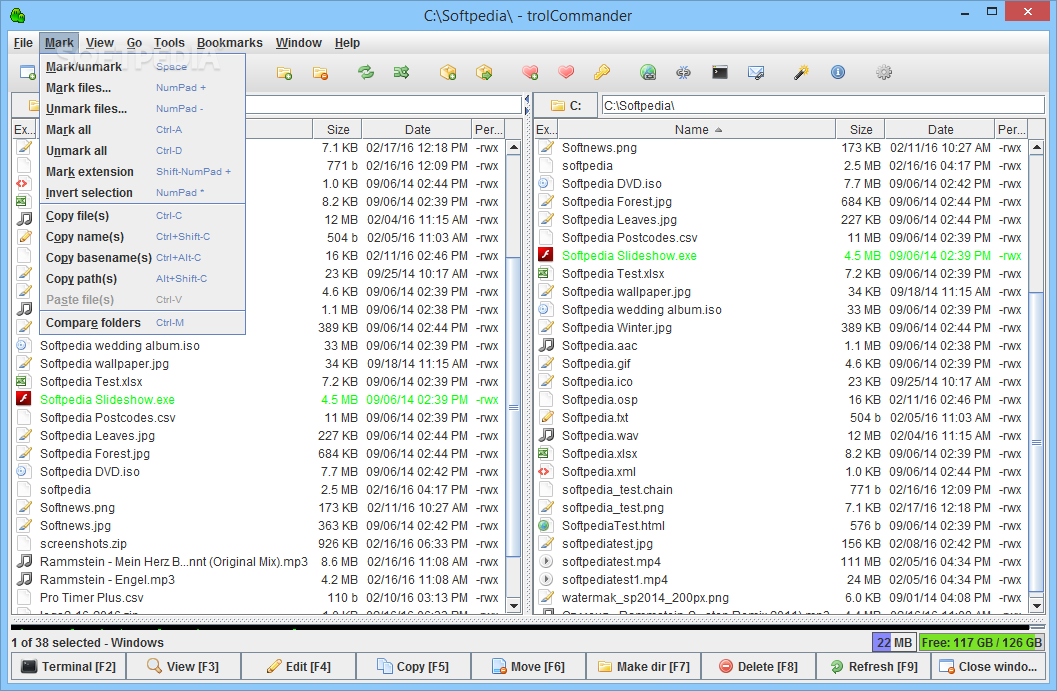Screen dimensions: 1057x691
Task: Sort right panel by Size column
Action: (860, 129)
